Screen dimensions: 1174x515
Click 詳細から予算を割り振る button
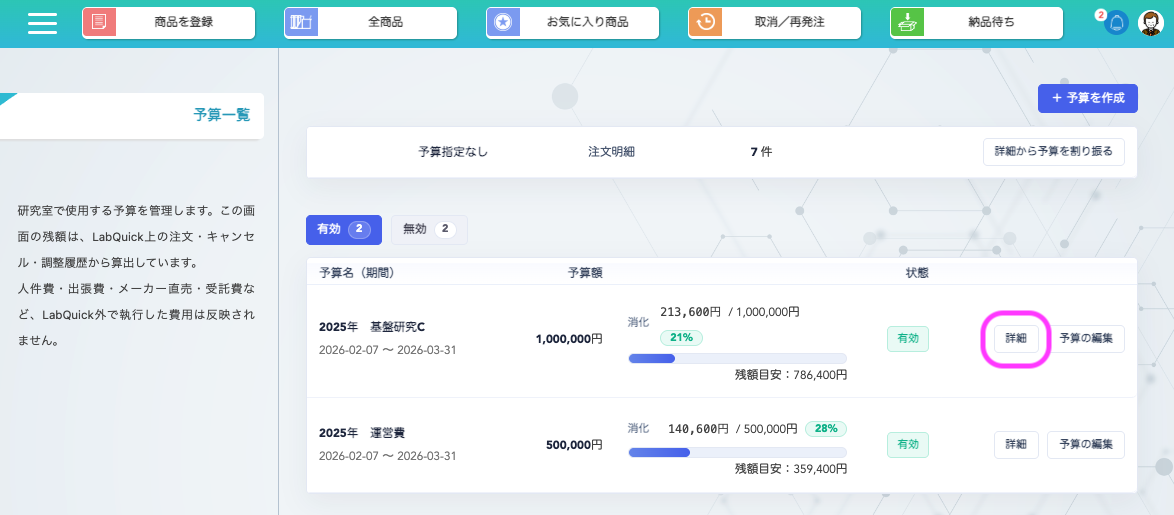pos(1054,152)
